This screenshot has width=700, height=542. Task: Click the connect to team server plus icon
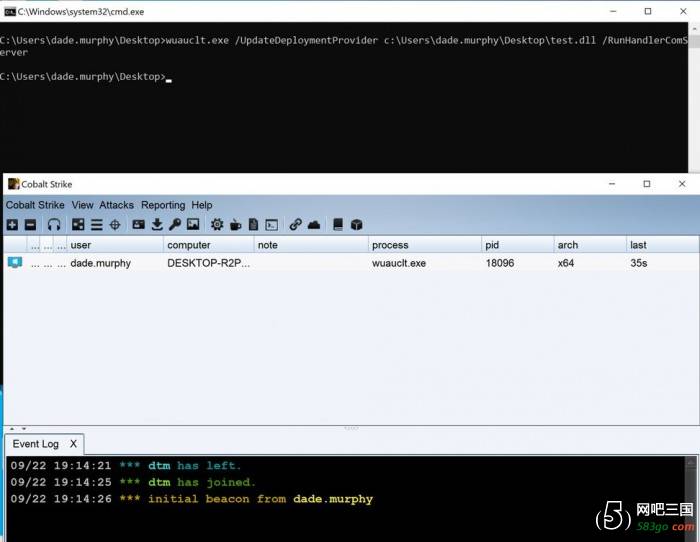point(12,225)
